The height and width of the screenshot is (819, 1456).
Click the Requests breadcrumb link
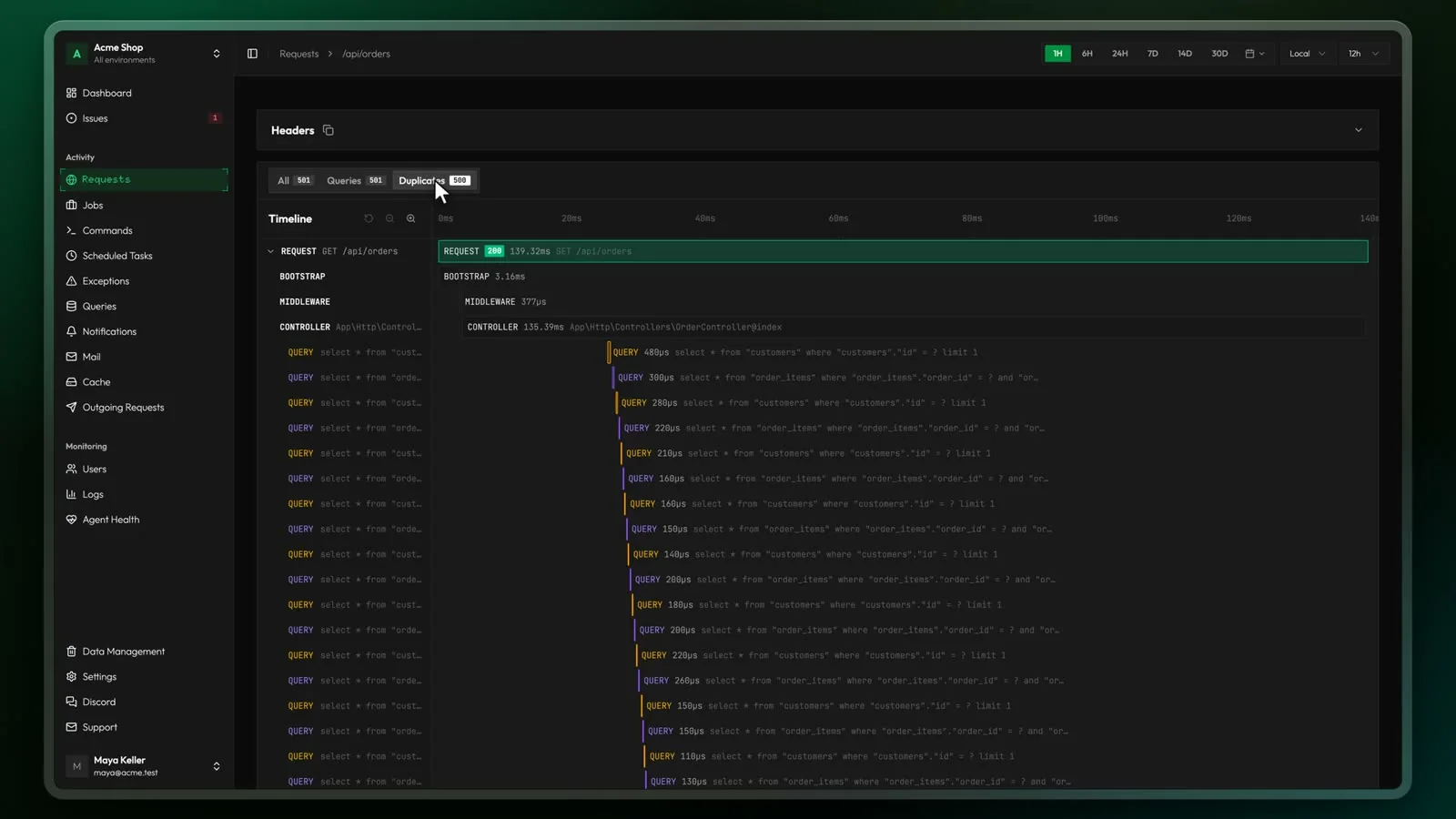298,54
